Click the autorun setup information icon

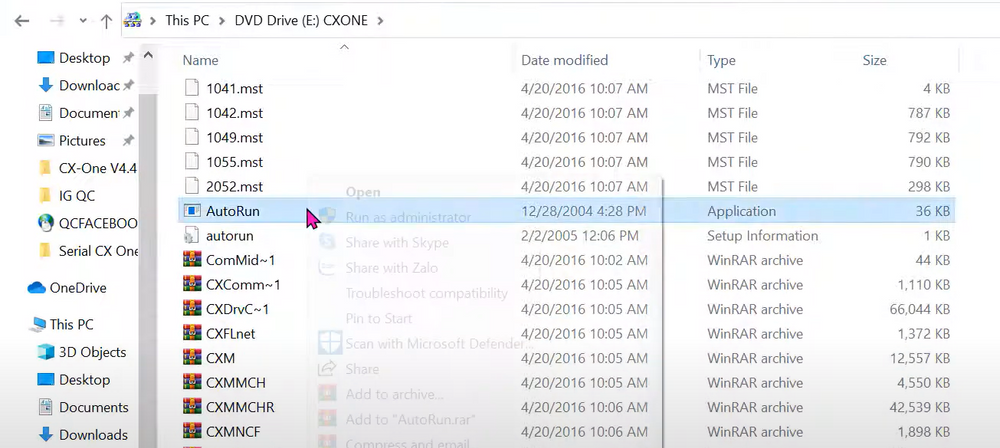[x=192, y=235]
